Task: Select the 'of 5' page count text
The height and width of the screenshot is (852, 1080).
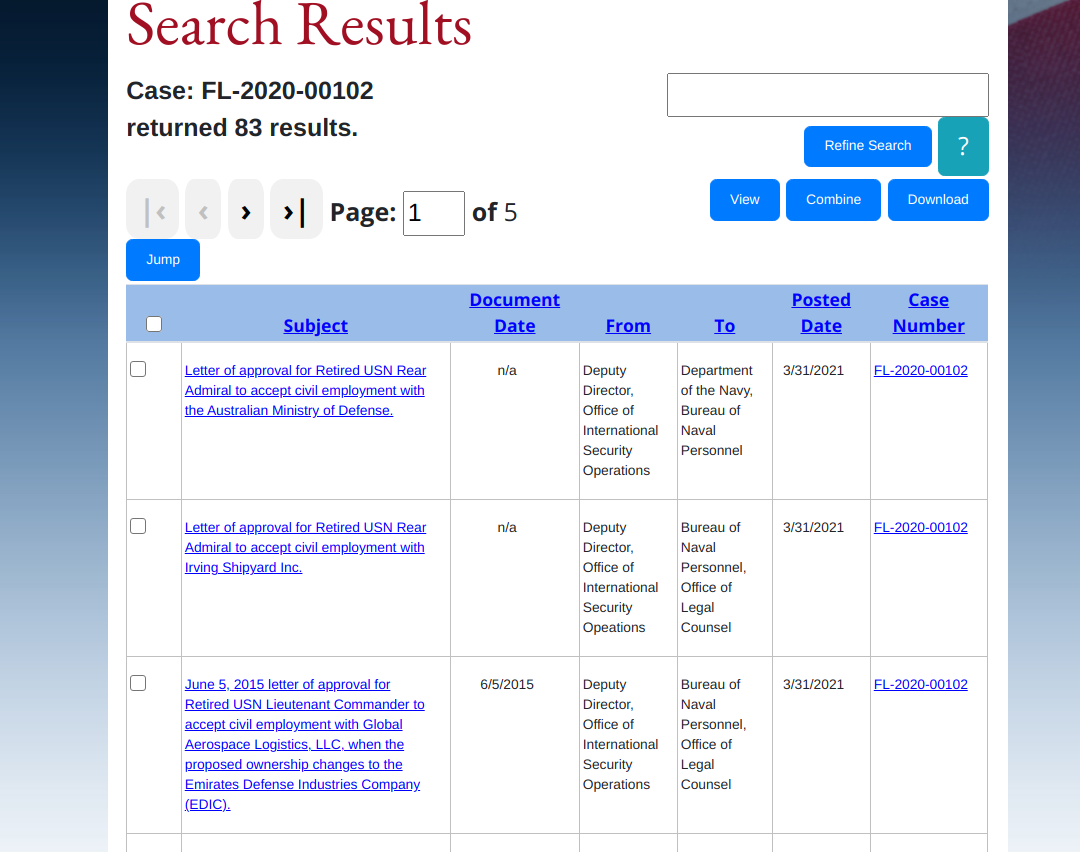Action: [x=495, y=212]
